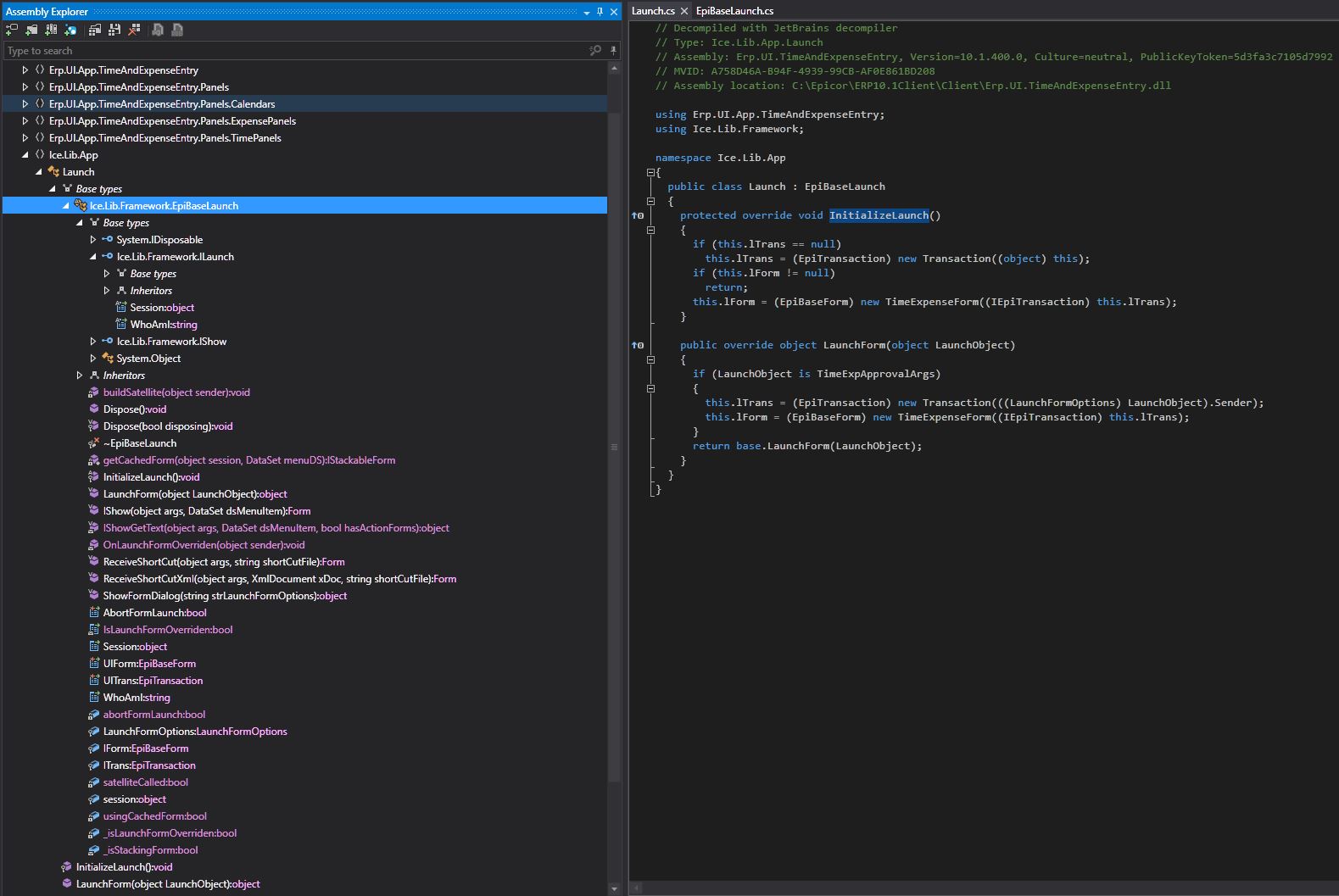Collapse the Ice.Lib.Framework.EpiBaseLaunch node
The width and height of the screenshot is (1339, 896).
pos(66,206)
